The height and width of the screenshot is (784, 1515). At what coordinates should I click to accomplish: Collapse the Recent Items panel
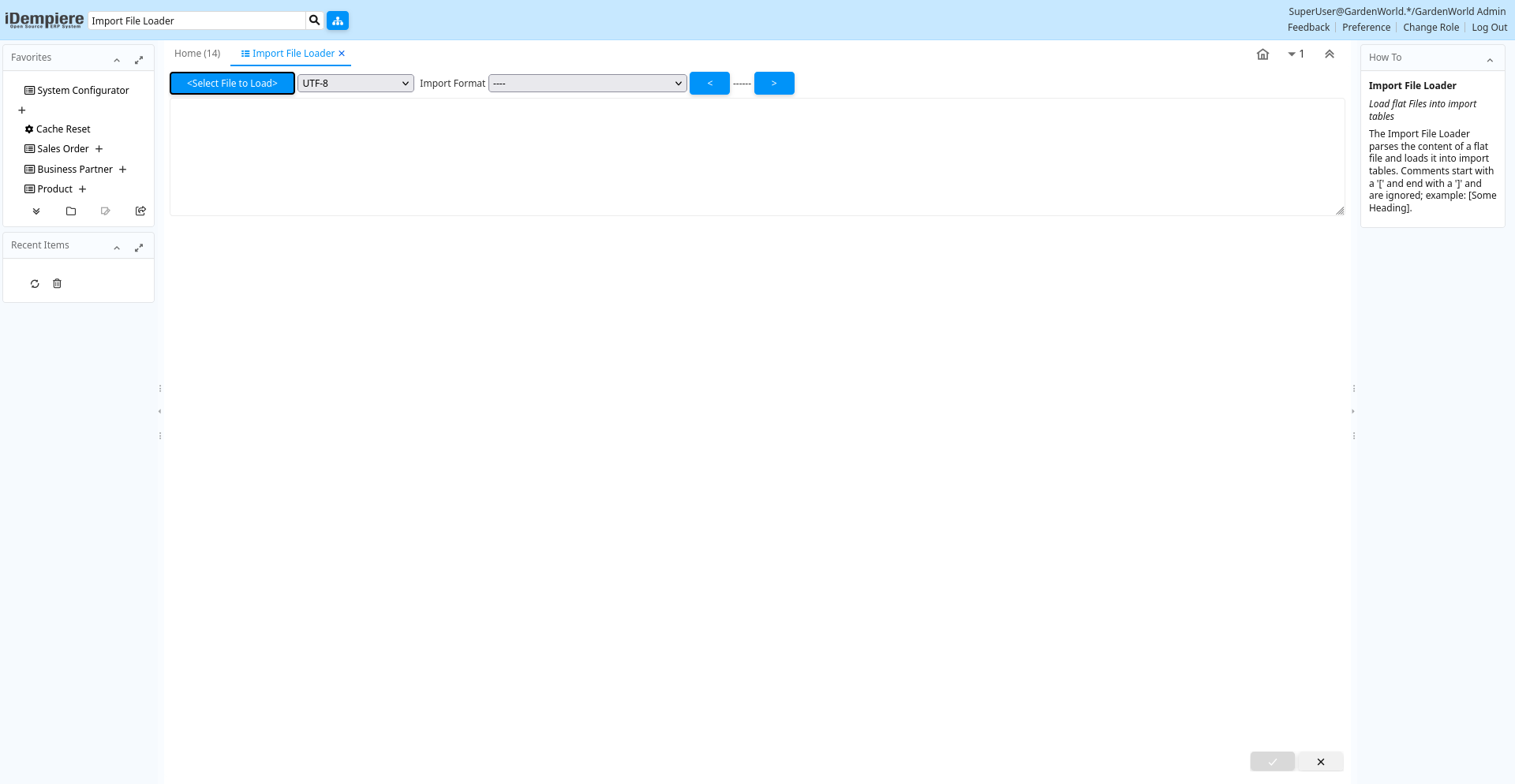[x=117, y=248]
